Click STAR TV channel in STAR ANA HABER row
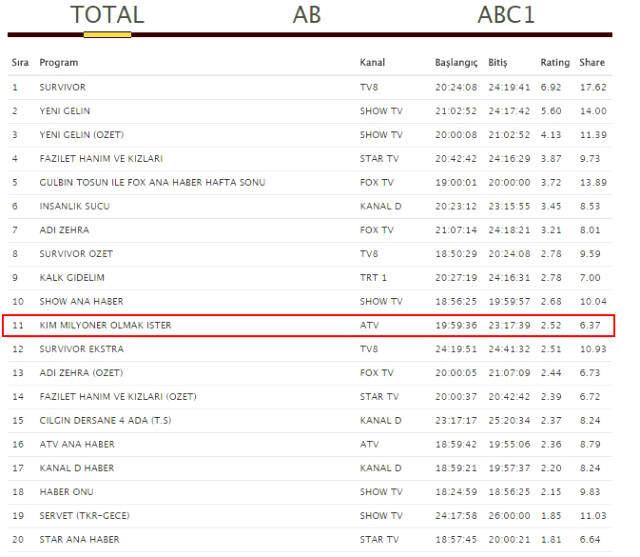This screenshot has width=640, height=557. click(x=379, y=539)
